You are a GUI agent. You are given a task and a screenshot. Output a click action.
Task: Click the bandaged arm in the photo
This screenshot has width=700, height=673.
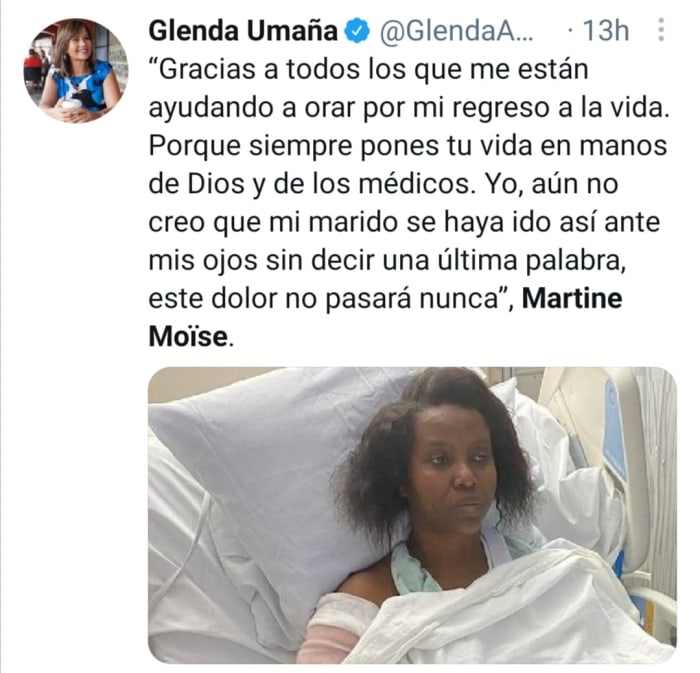point(339,629)
